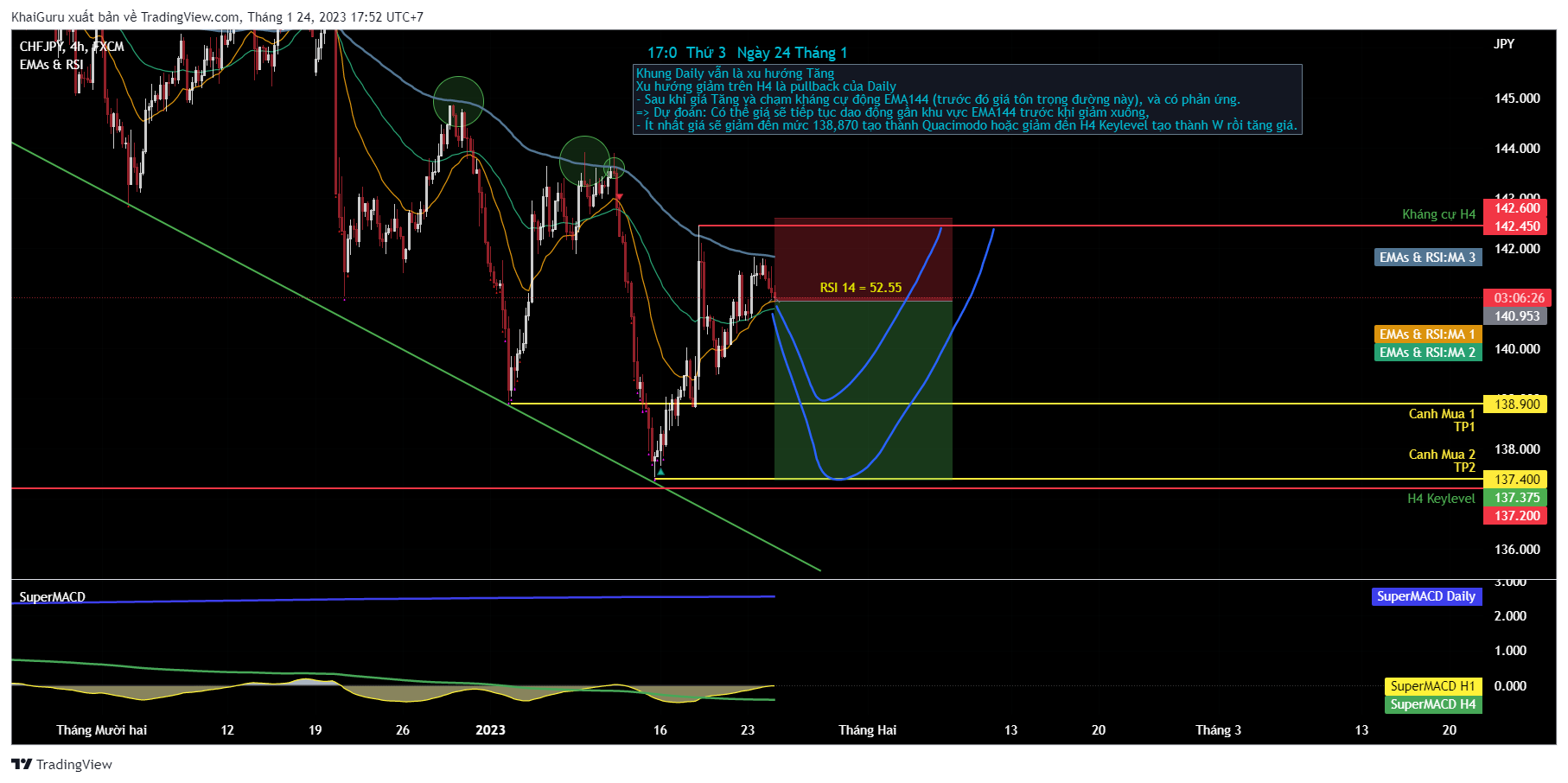
Task: Select the SuperMACD Daily blue label
Action: [1426, 596]
